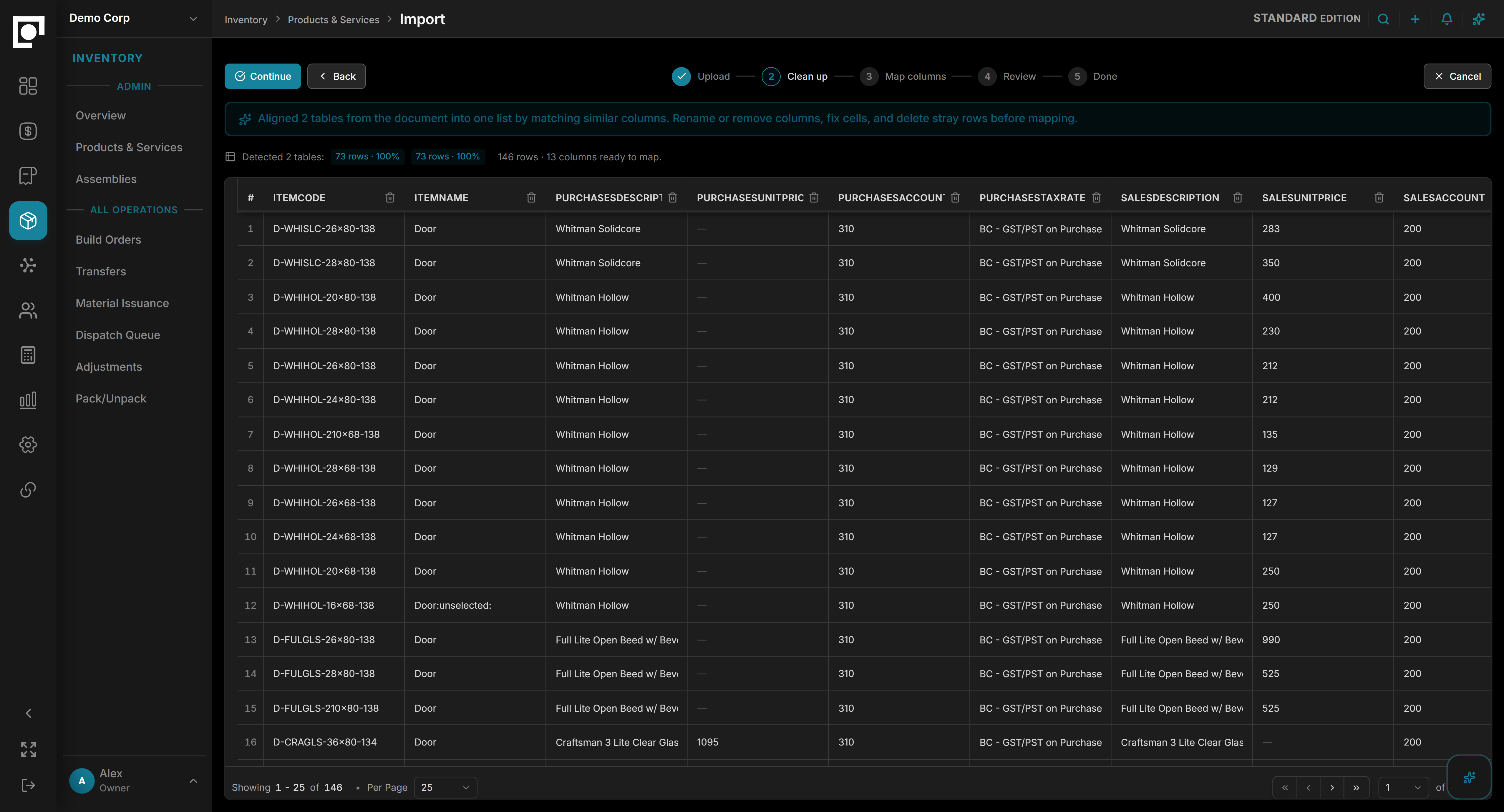Jump to last page double arrow
The image size is (1504, 812).
click(x=1356, y=788)
